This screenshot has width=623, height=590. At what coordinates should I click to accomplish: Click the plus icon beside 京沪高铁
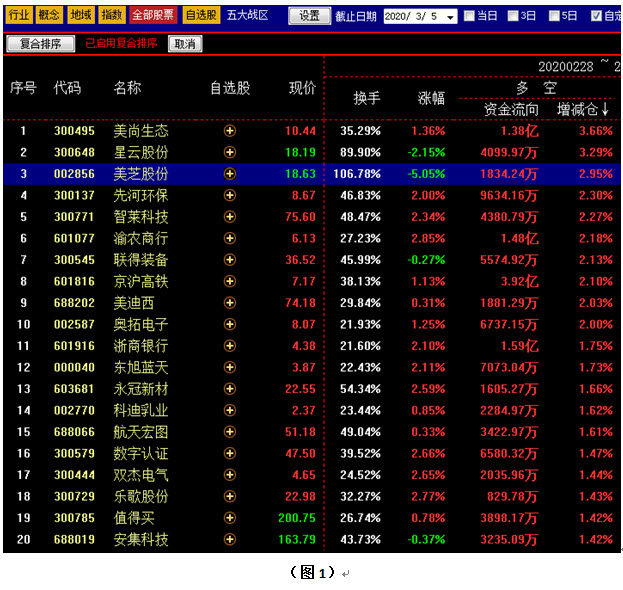tap(230, 281)
